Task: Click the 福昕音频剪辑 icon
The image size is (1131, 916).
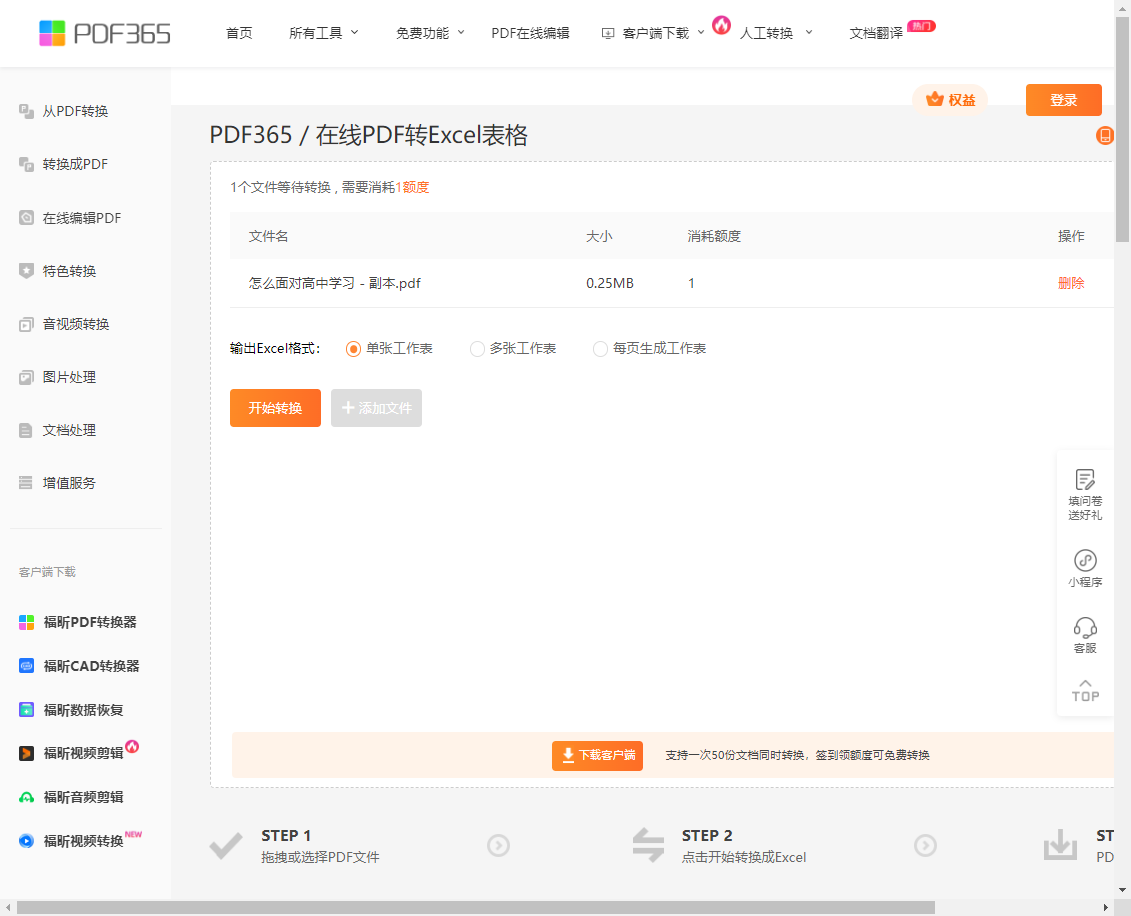Action: [27, 797]
